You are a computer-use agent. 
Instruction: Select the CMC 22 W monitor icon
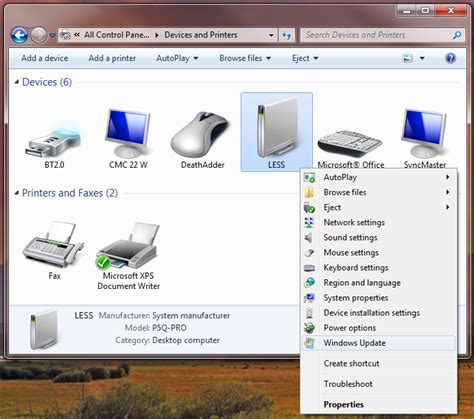[128, 133]
